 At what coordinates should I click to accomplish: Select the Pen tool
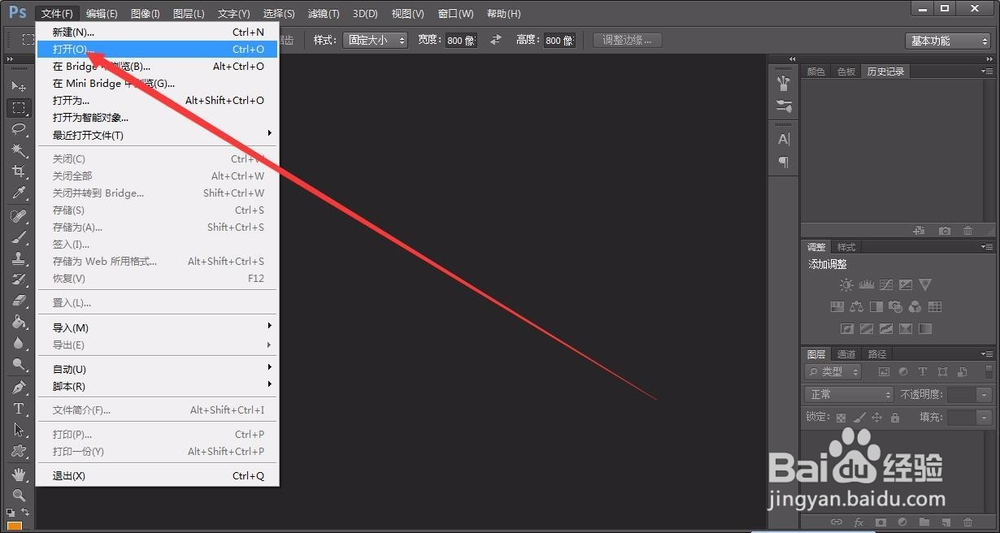(x=18, y=388)
